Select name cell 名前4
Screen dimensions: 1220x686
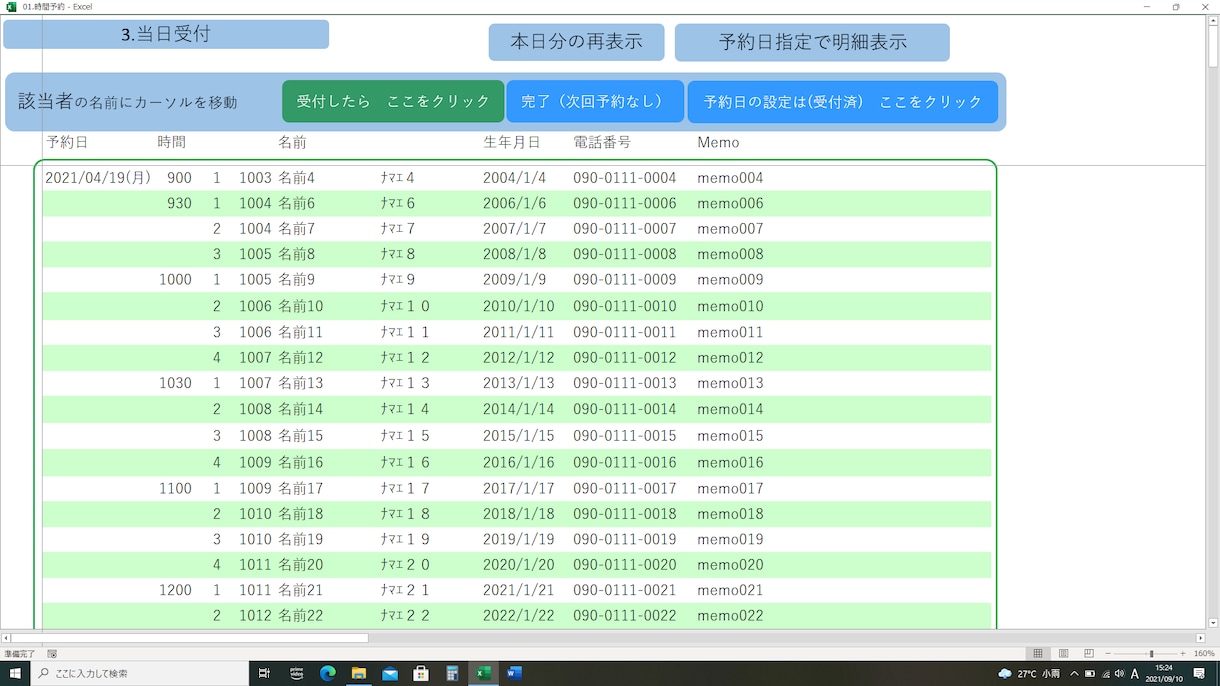pos(296,178)
